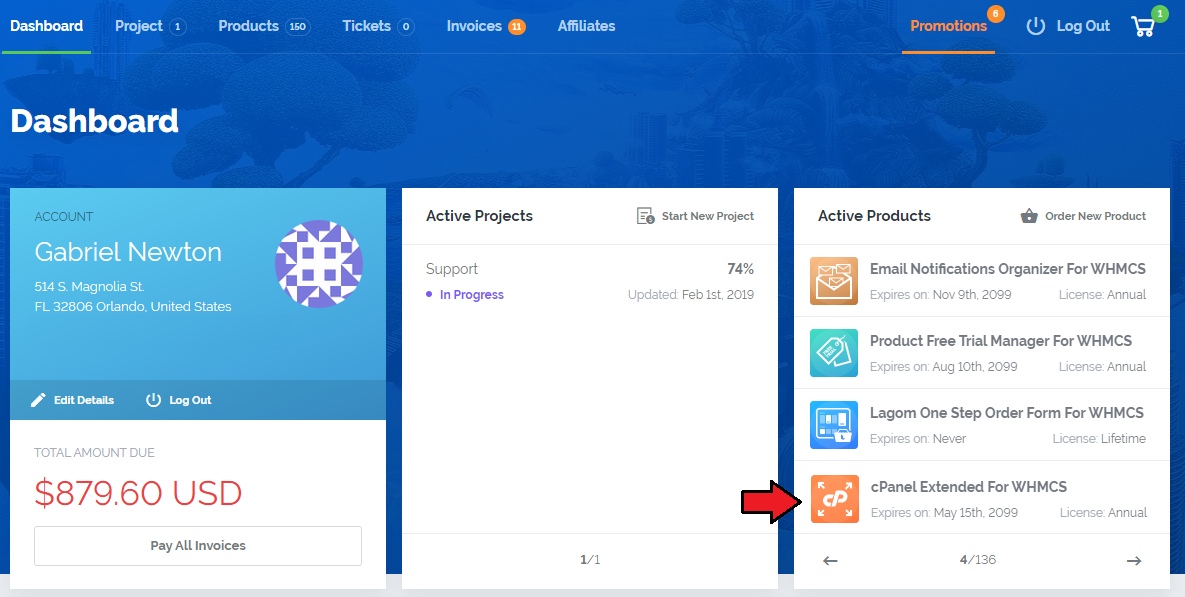Click the Order New Product link

tap(1096, 216)
